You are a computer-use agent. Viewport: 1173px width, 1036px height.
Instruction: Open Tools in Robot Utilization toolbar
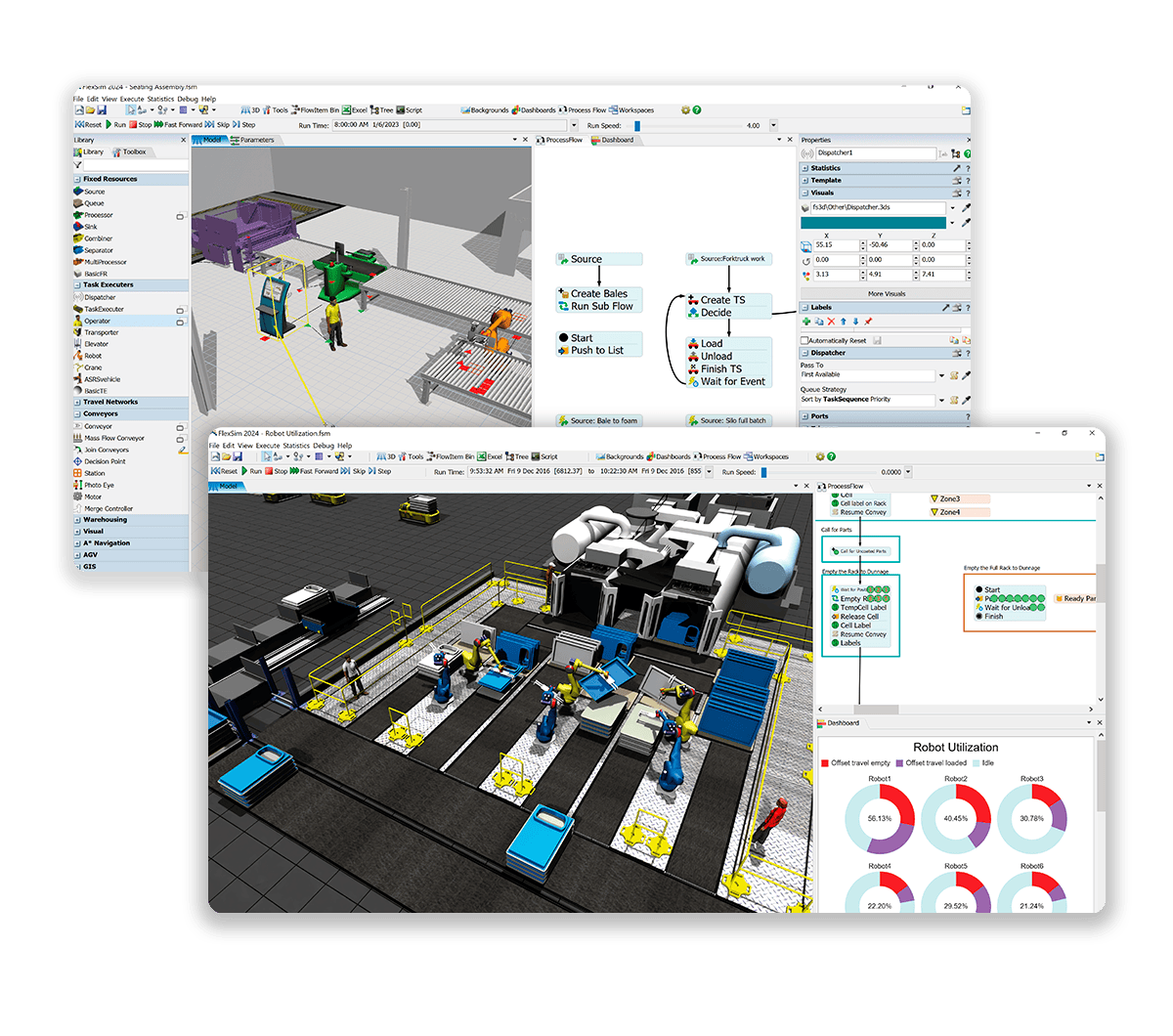point(412,456)
